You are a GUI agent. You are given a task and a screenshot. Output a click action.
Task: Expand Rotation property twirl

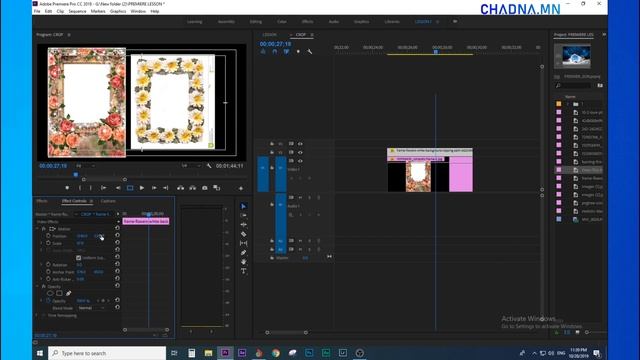(41, 264)
